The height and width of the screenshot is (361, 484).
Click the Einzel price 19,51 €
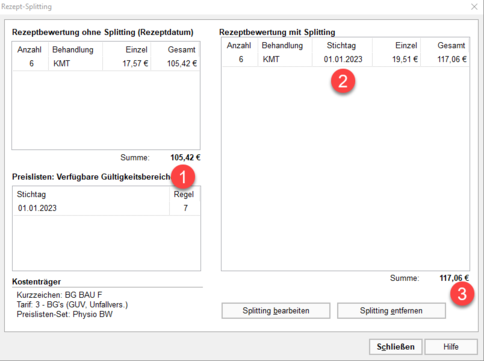405,59
